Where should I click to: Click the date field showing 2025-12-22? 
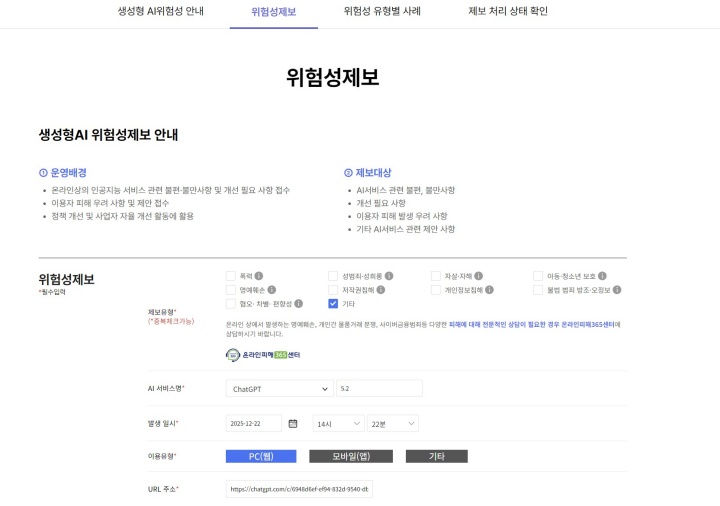[254, 423]
